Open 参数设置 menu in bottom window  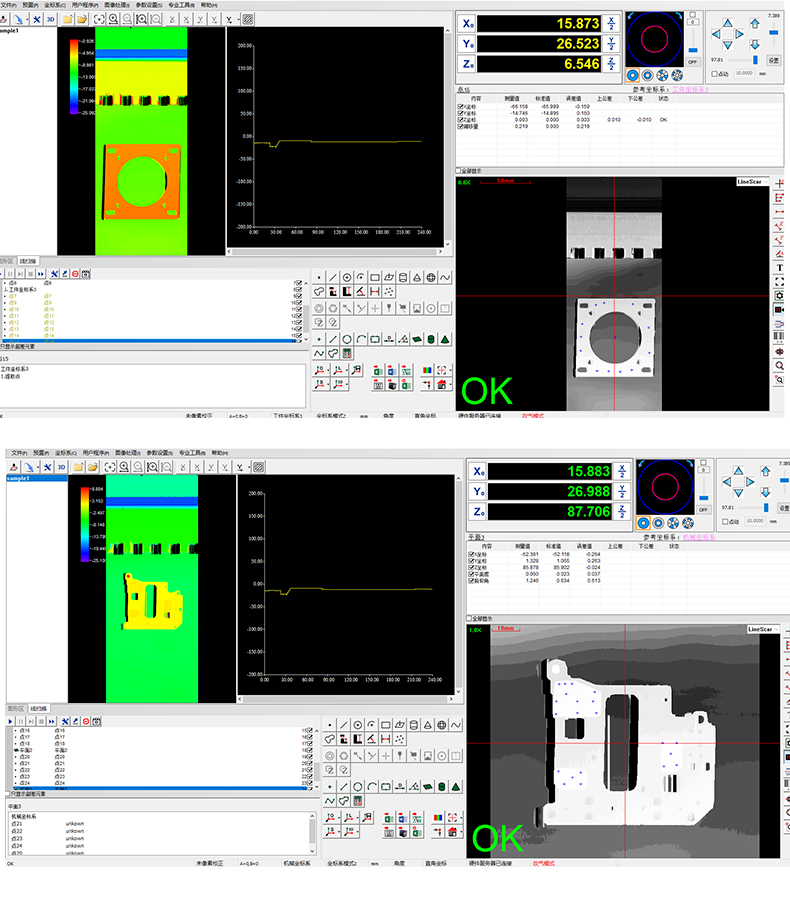tap(160, 453)
